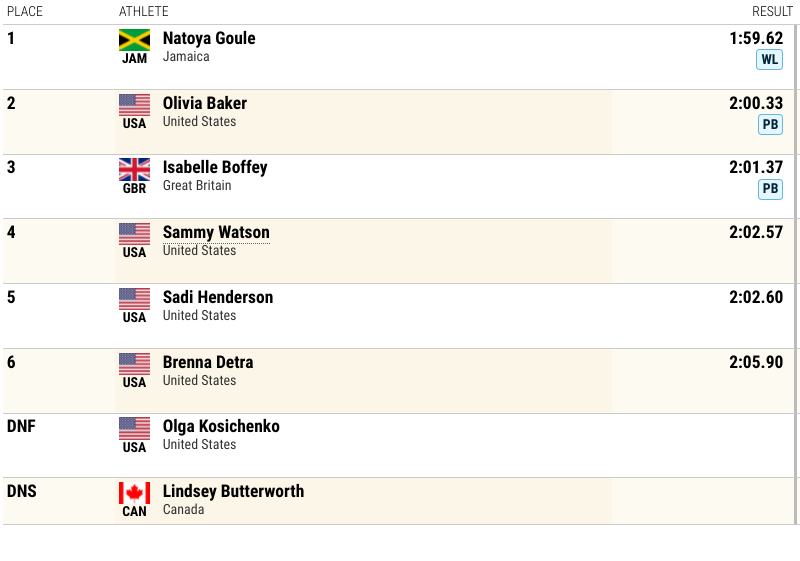The height and width of the screenshot is (561, 800).
Task: Click Brenna Detra's USA flag icon
Action: pyautogui.click(x=134, y=364)
